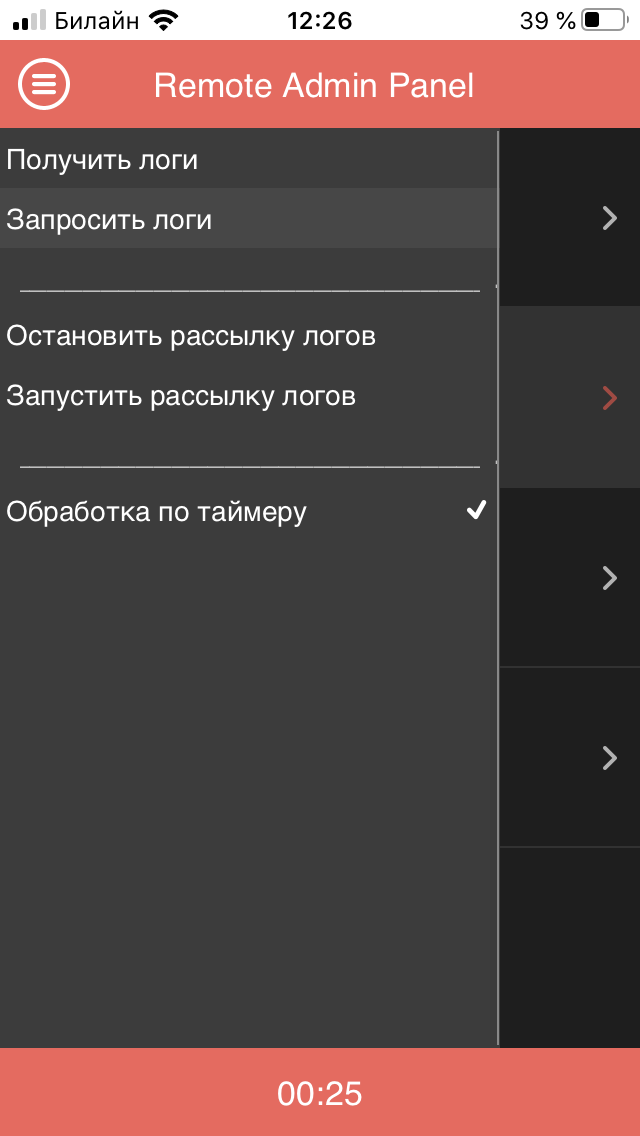Click the white checkmark beside Обработка по таймеру
The image size is (640, 1136).
[x=476, y=511]
